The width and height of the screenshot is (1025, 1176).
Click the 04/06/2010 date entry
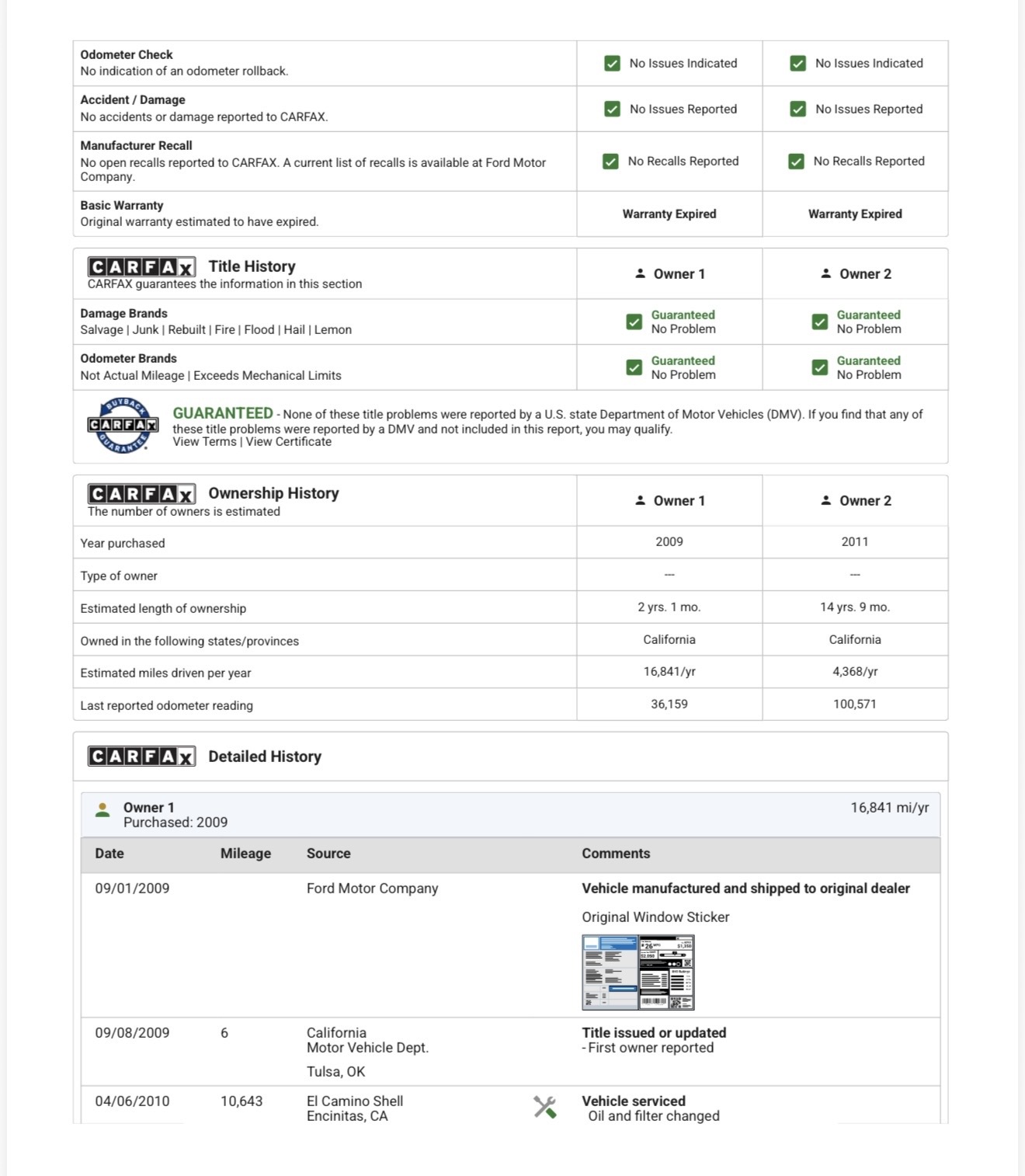click(x=132, y=1101)
